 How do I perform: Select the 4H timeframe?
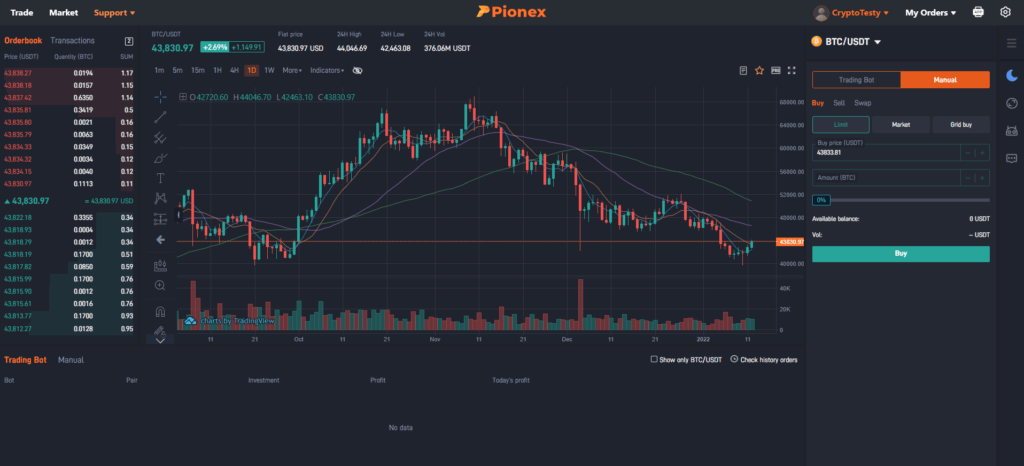tap(234, 70)
